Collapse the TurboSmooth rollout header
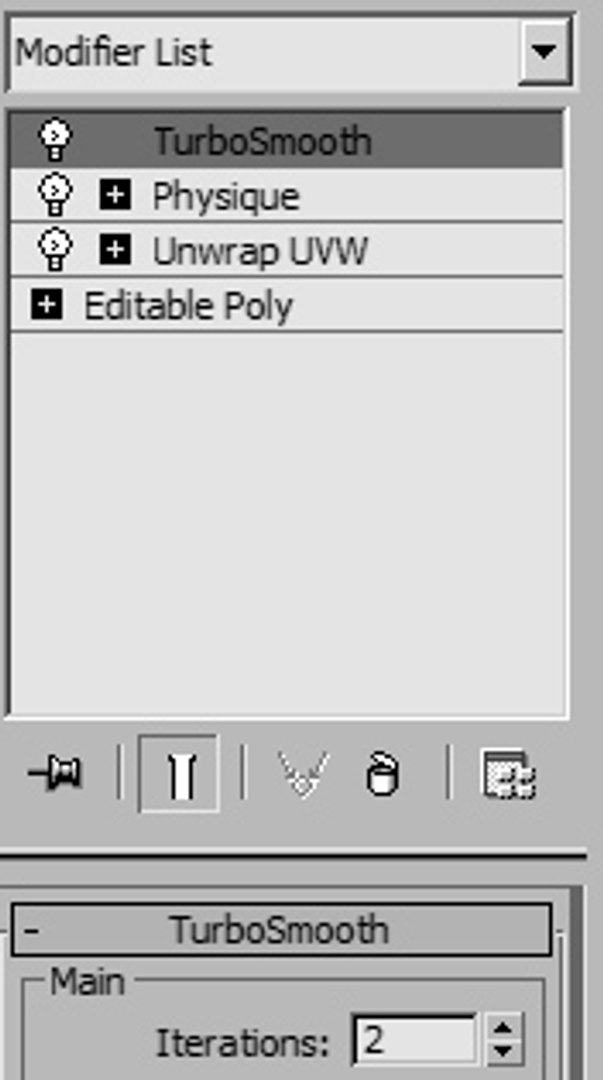603x1080 pixels. pyautogui.click(x=281, y=930)
